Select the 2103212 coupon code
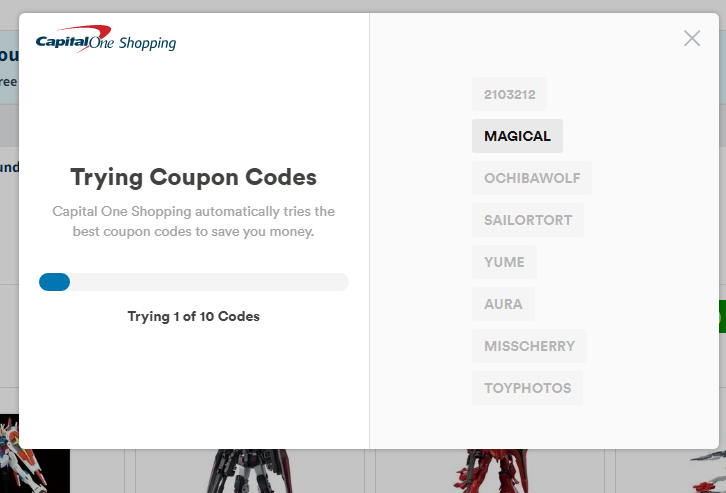Viewport: 726px width, 493px height. point(509,94)
